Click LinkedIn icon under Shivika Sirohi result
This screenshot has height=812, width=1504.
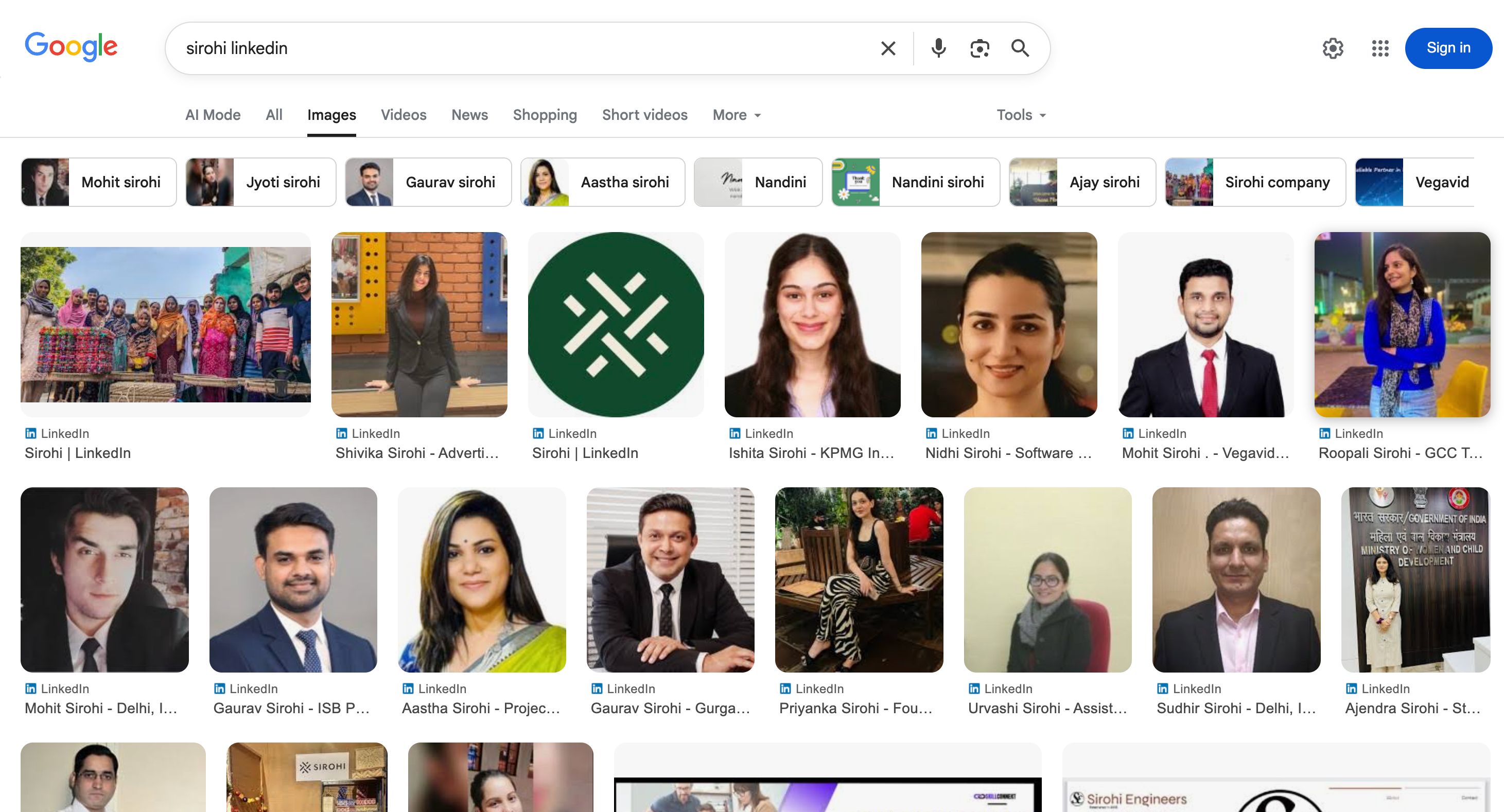click(x=342, y=433)
